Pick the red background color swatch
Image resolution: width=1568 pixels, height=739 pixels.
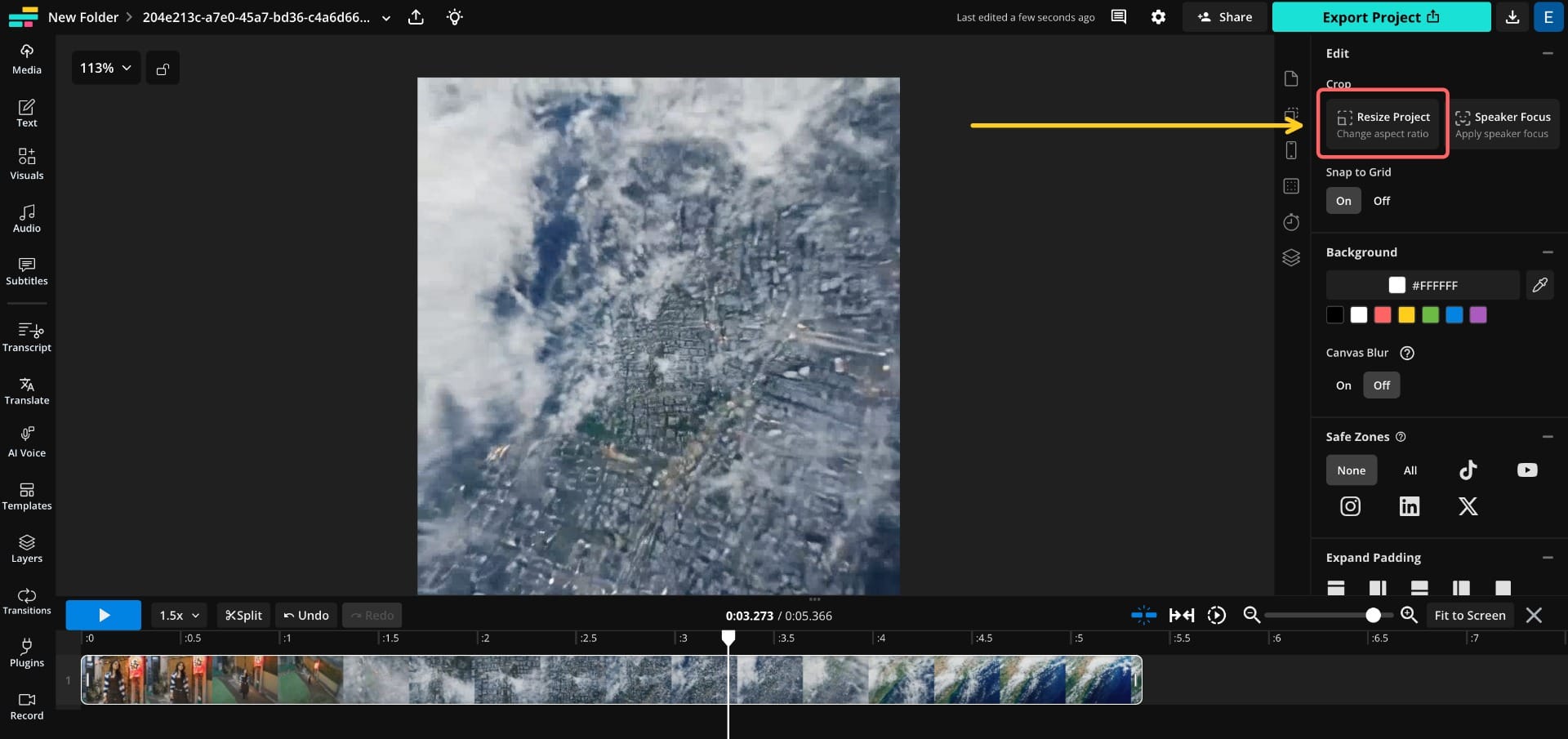pyautogui.click(x=1382, y=315)
